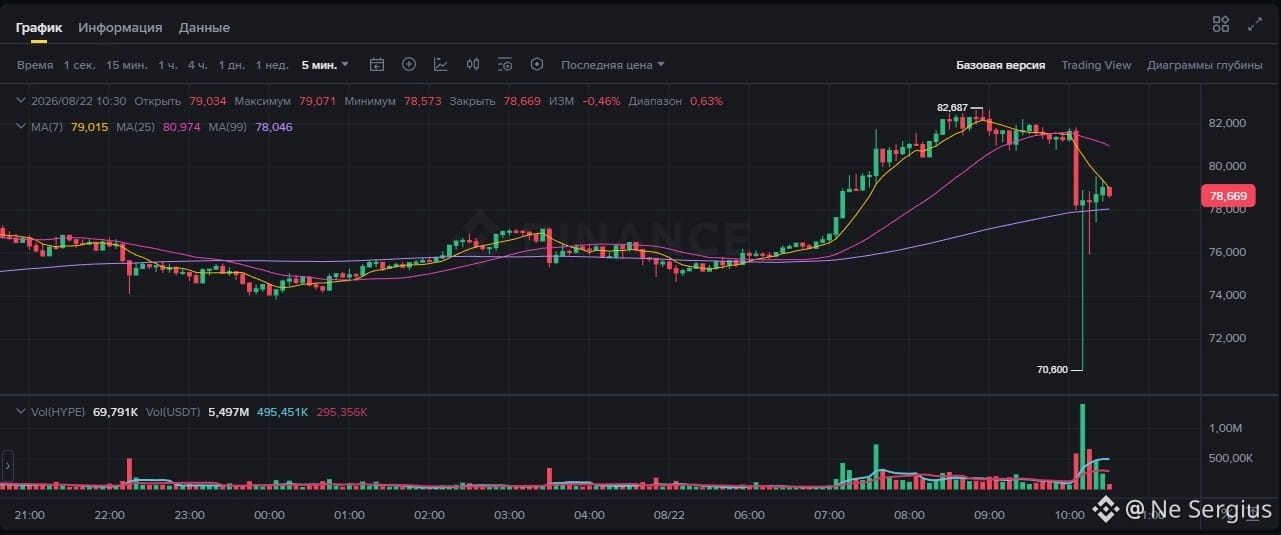Collapse the Vol(HYPE) indicator chevron

click(22, 411)
